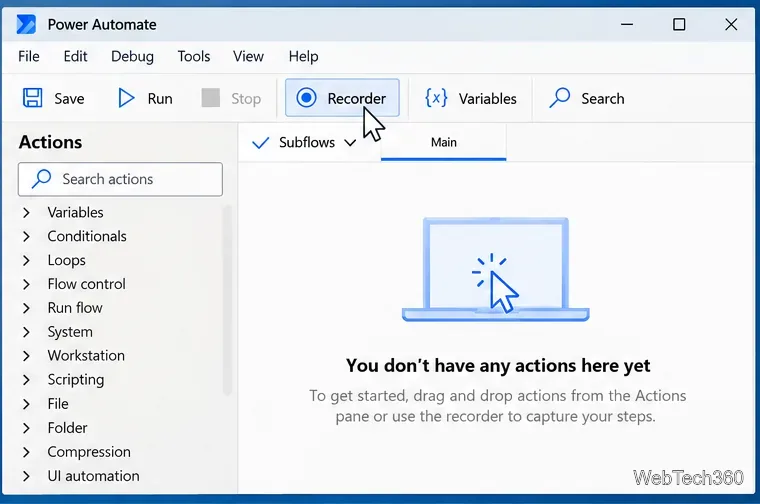Screen dimensions: 760x504
Task: Expand the Loops action group
Action: click(x=27, y=260)
